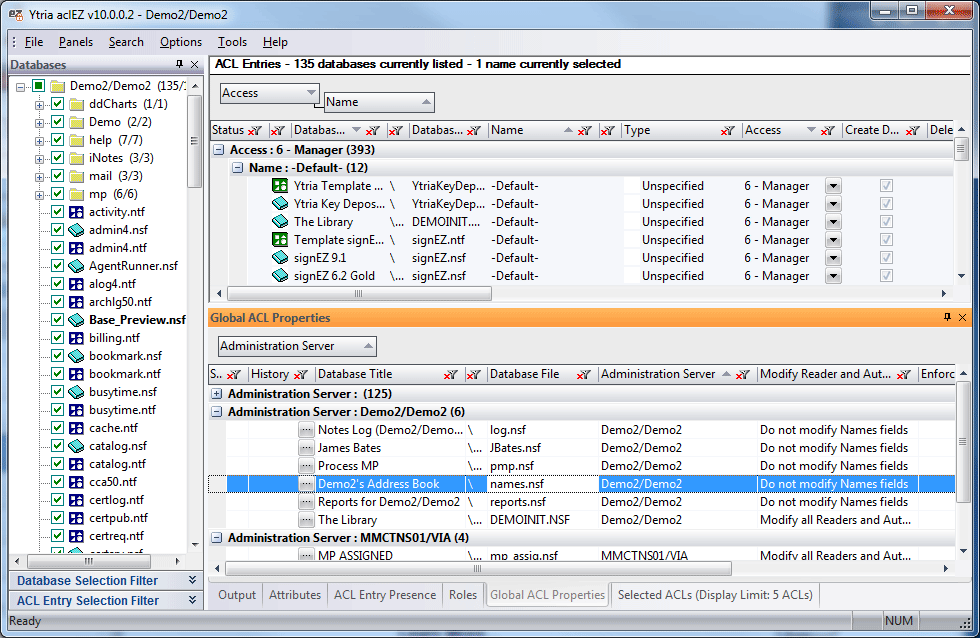980x638 pixels.
Task: Switch to the Roles tab
Action: point(462,595)
